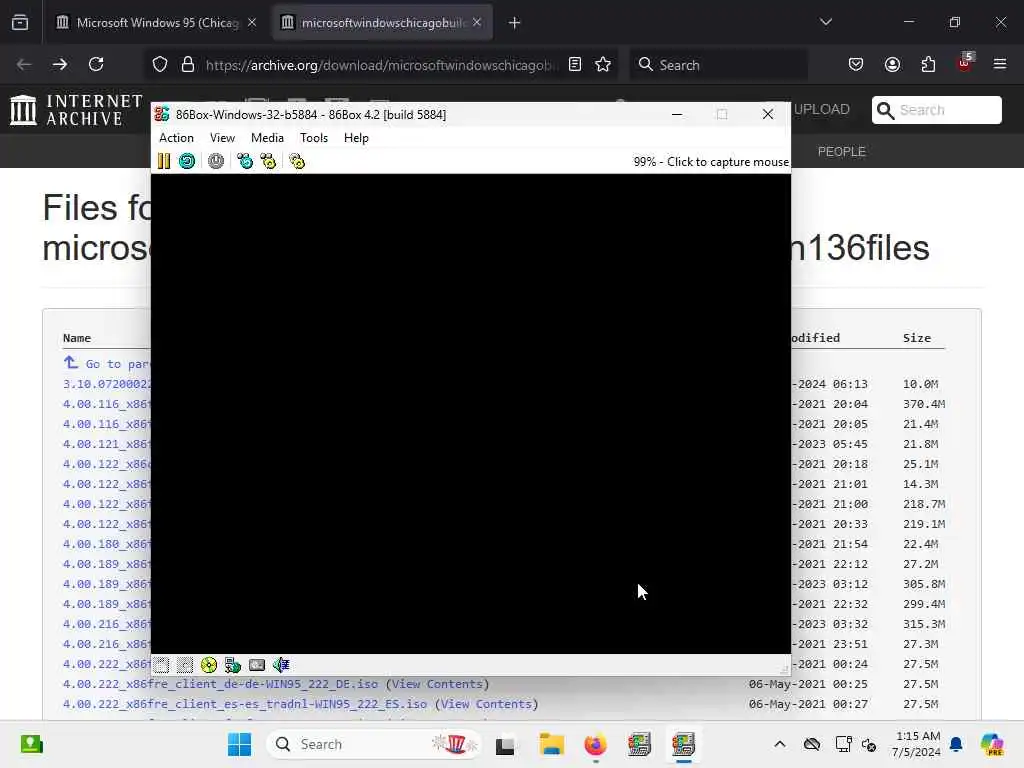Viewport: 1024px width, 768px height.
Task: Open Firefox extensions puzzle icon
Action: coord(928,64)
